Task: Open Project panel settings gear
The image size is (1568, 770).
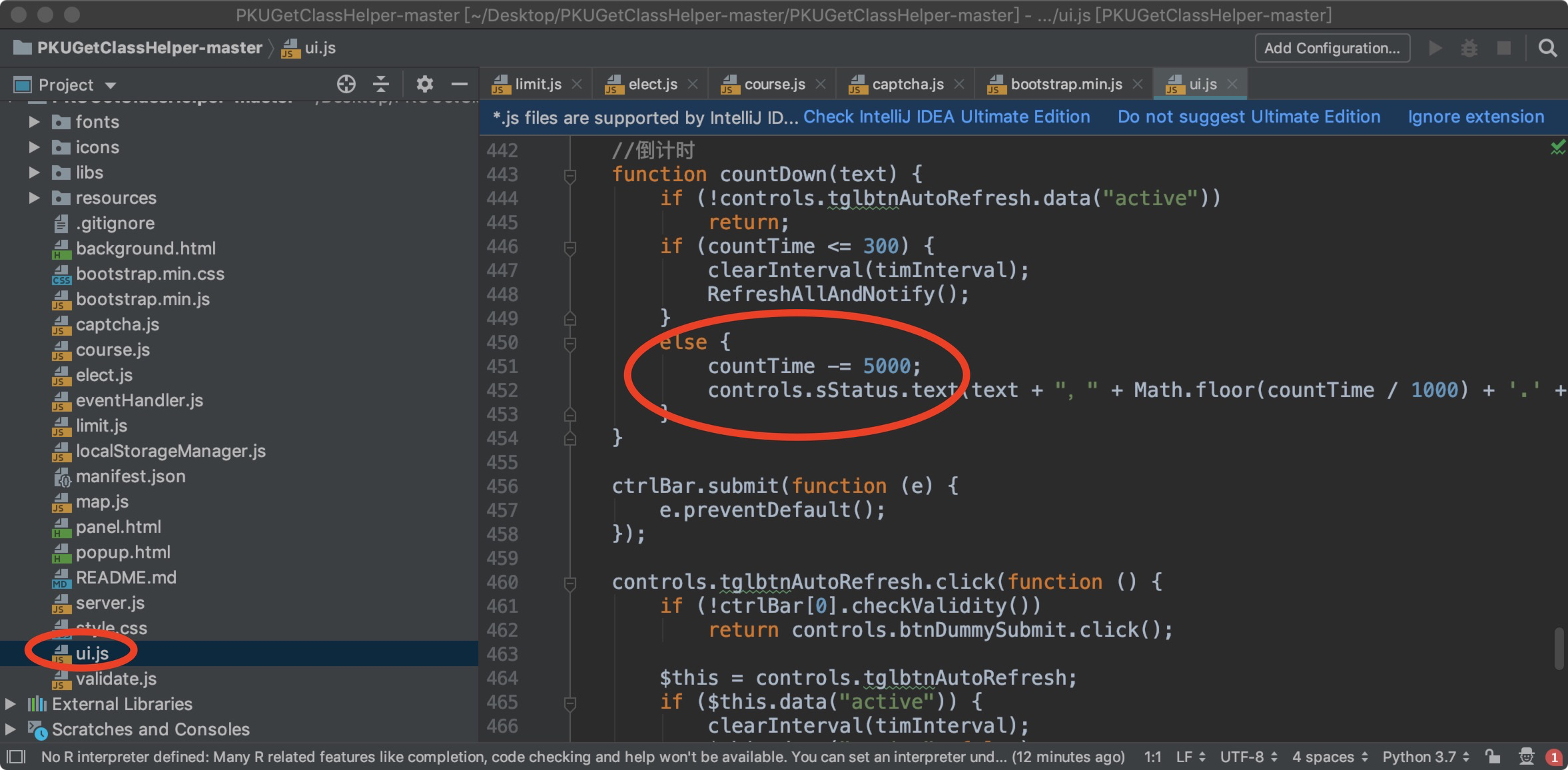Action: (424, 84)
